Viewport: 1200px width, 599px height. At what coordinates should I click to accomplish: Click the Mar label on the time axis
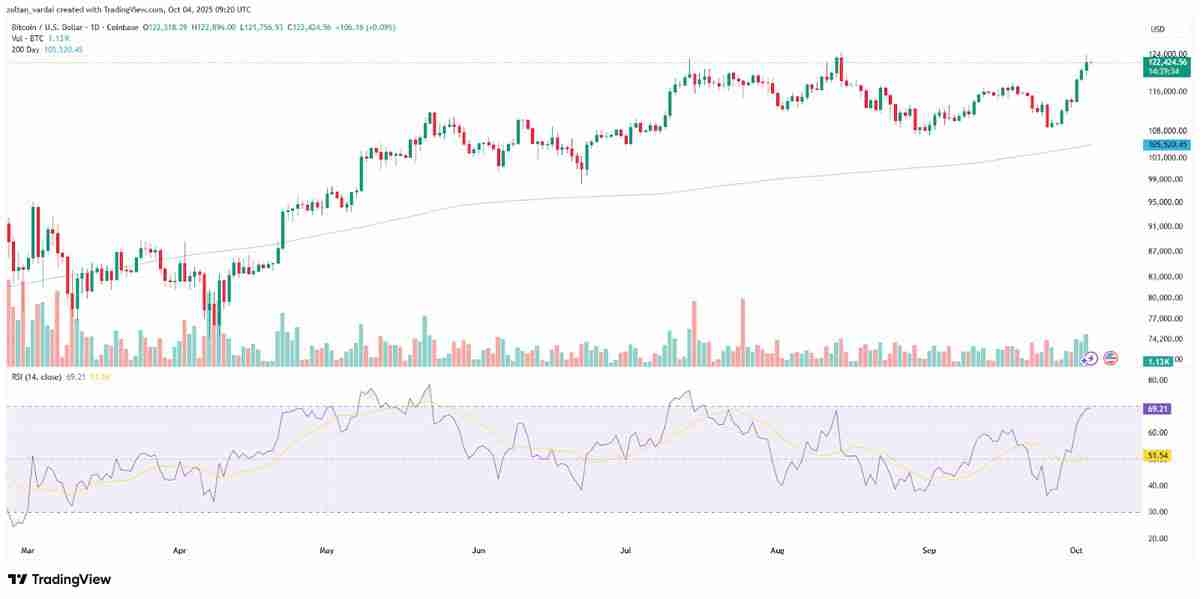click(x=29, y=549)
